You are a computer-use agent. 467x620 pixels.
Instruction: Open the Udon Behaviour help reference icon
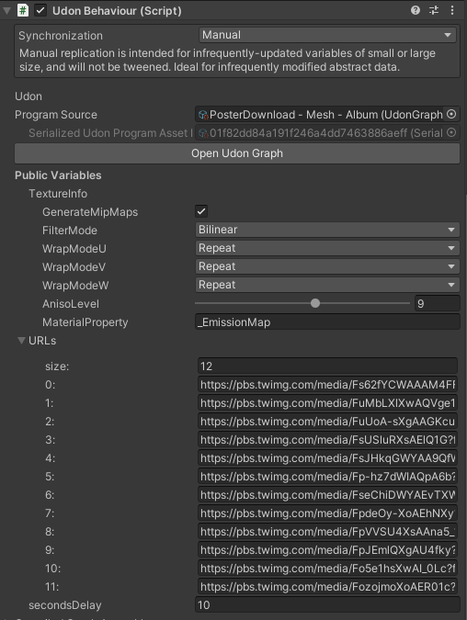(x=415, y=10)
